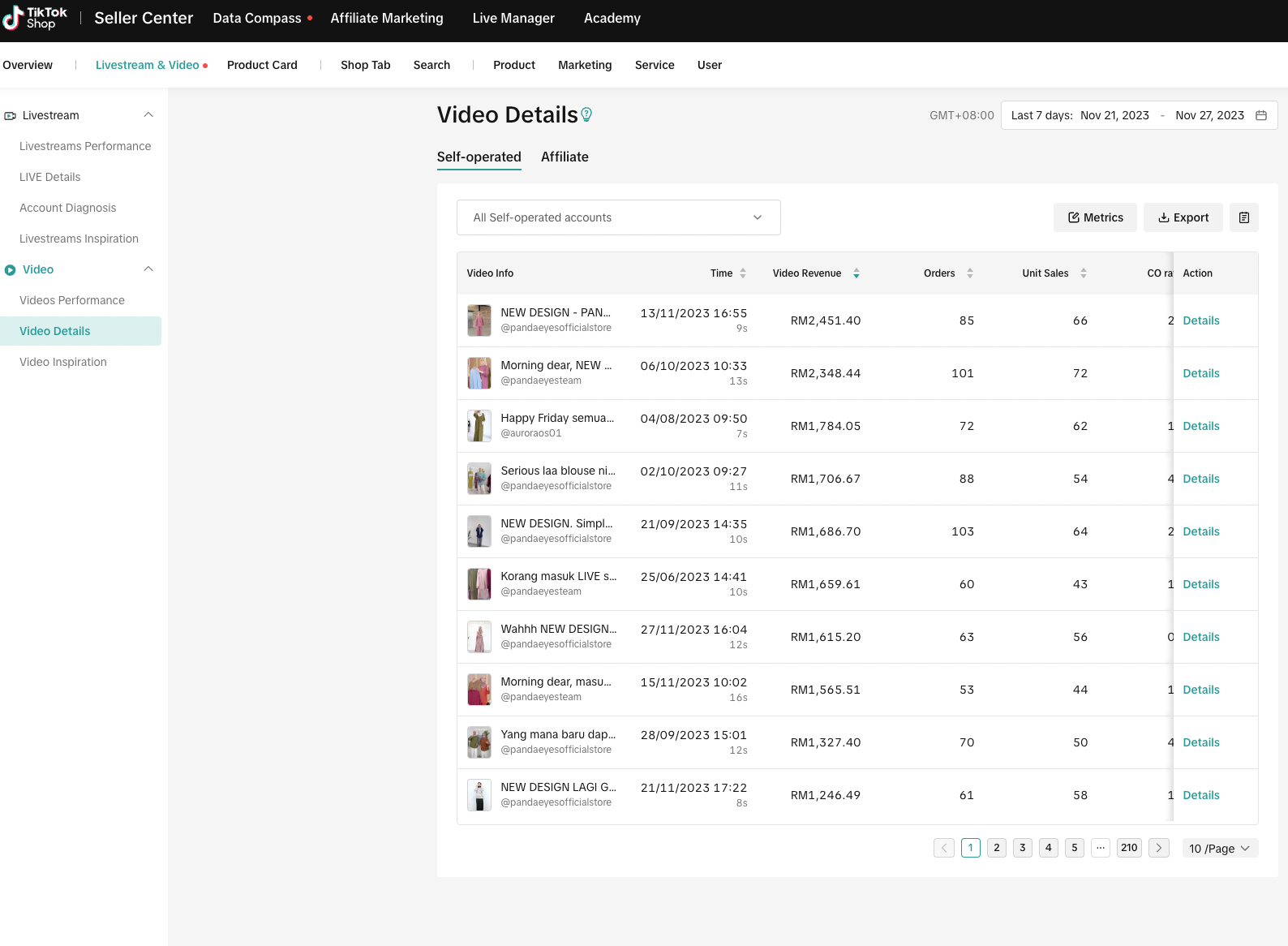Change the 10 /Page size dropdown
The height and width of the screenshot is (946, 1288).
tap(1219, 848)
